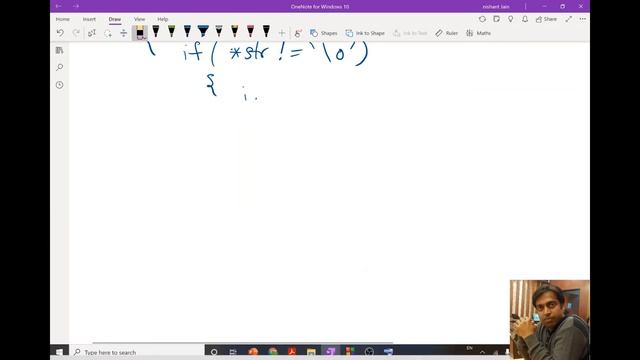This screenshot has width=640, height=360.
Task: Open the Maths assistant
Action: [x=478, y=33]
